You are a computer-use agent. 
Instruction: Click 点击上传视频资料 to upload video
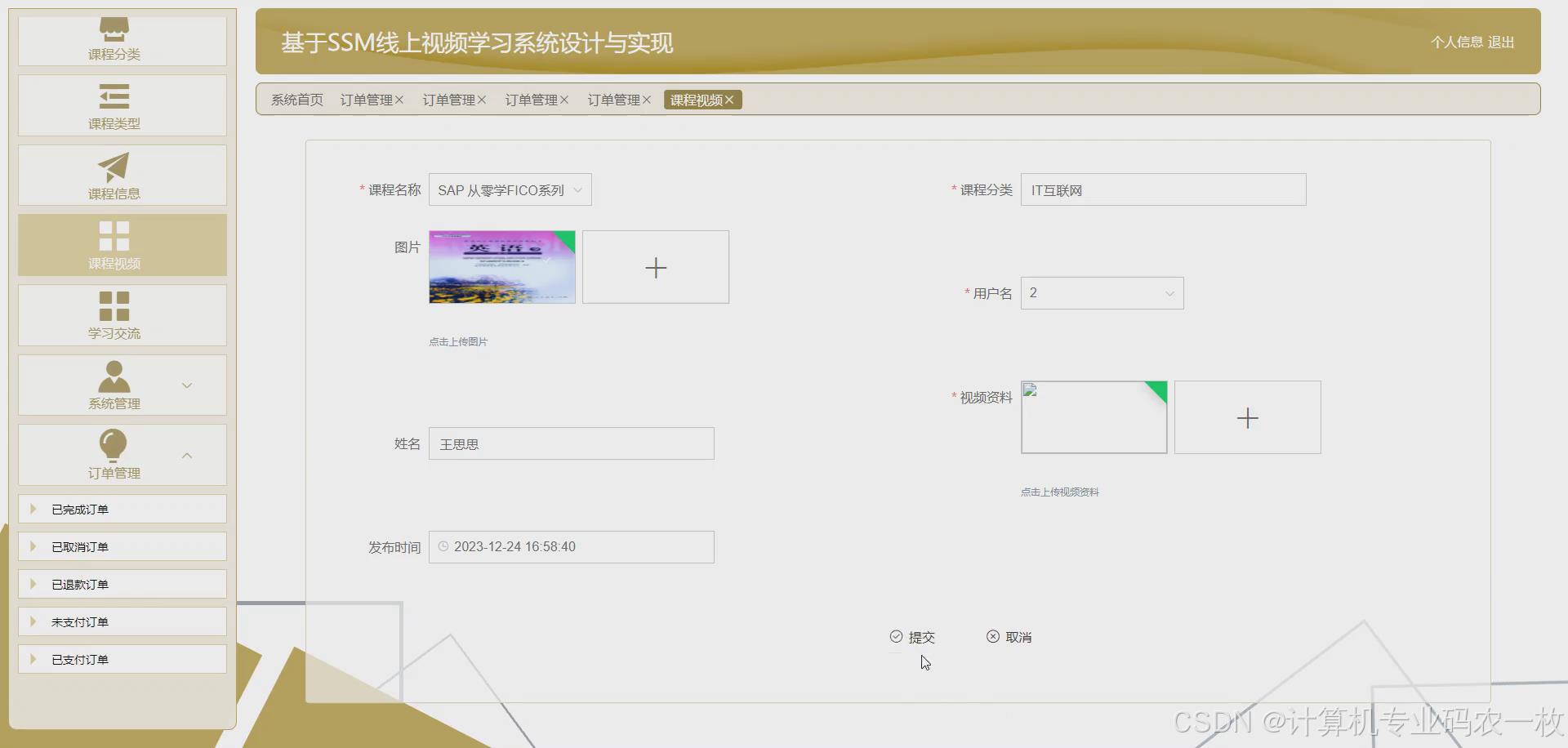(1059, 492)
